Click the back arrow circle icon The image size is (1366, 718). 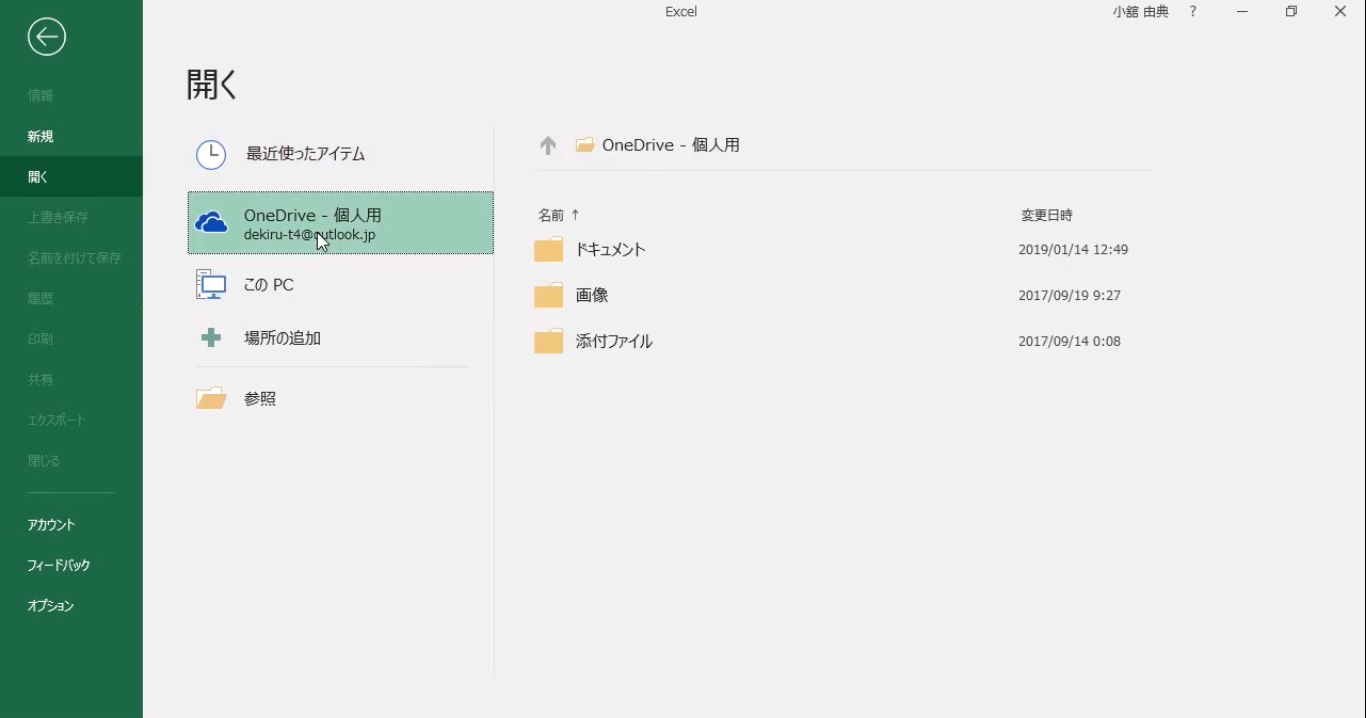click(x=47, y=37)
